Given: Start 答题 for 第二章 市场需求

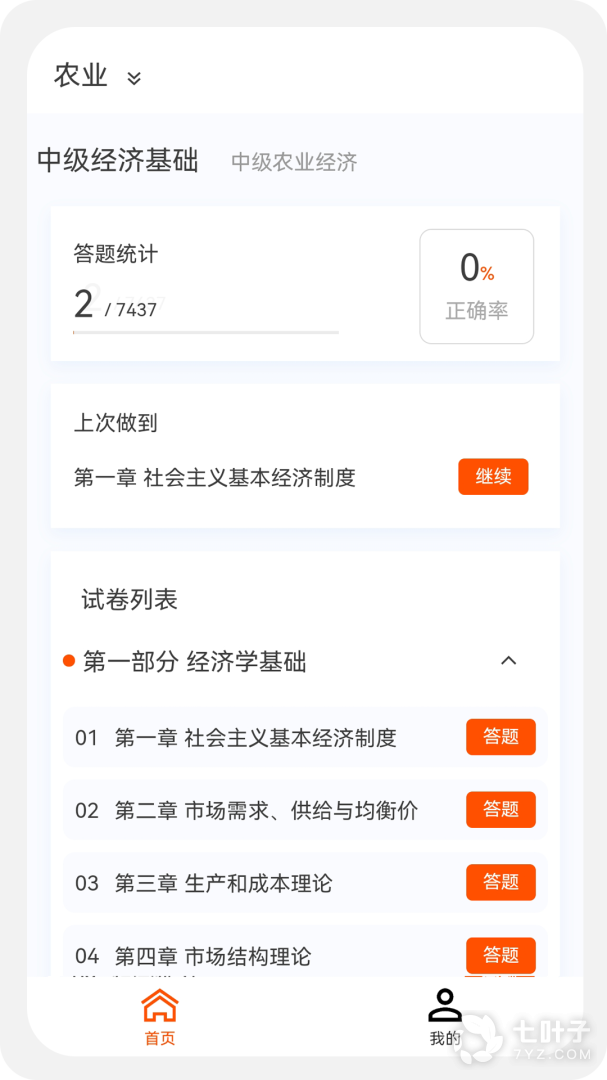Looking at the screenshot, I should click(x=501, y=809).
